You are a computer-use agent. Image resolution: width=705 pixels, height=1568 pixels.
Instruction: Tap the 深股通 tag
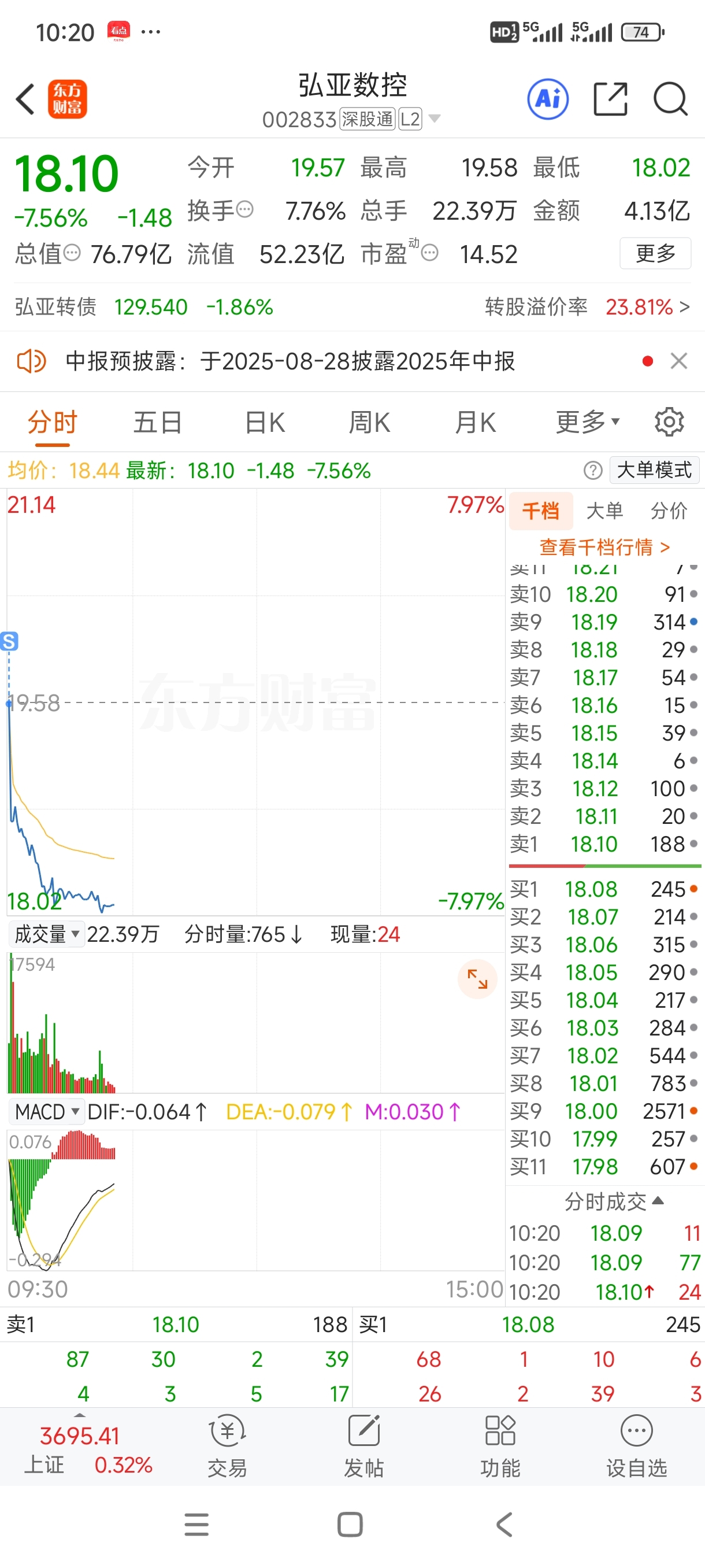(x=368, y=119)
